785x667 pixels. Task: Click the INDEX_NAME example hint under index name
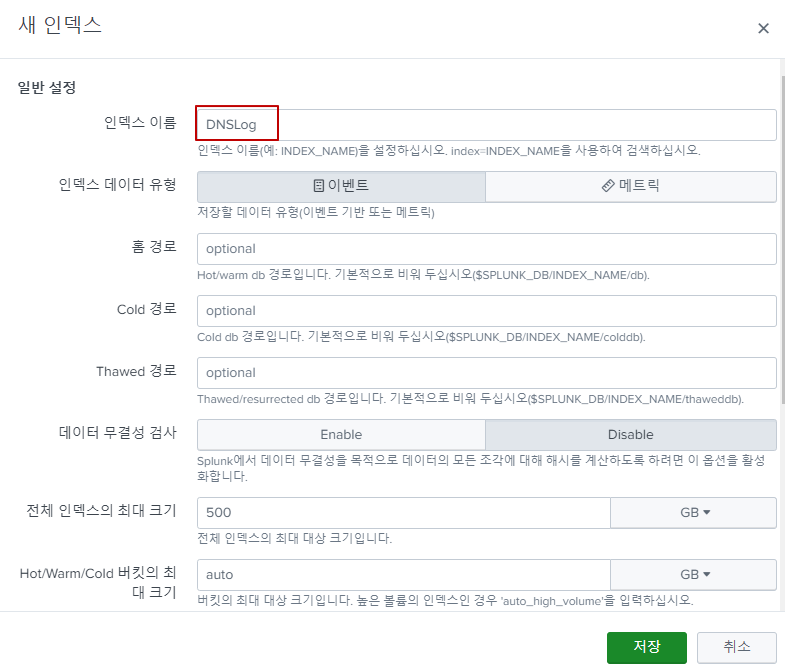point(449,150)
